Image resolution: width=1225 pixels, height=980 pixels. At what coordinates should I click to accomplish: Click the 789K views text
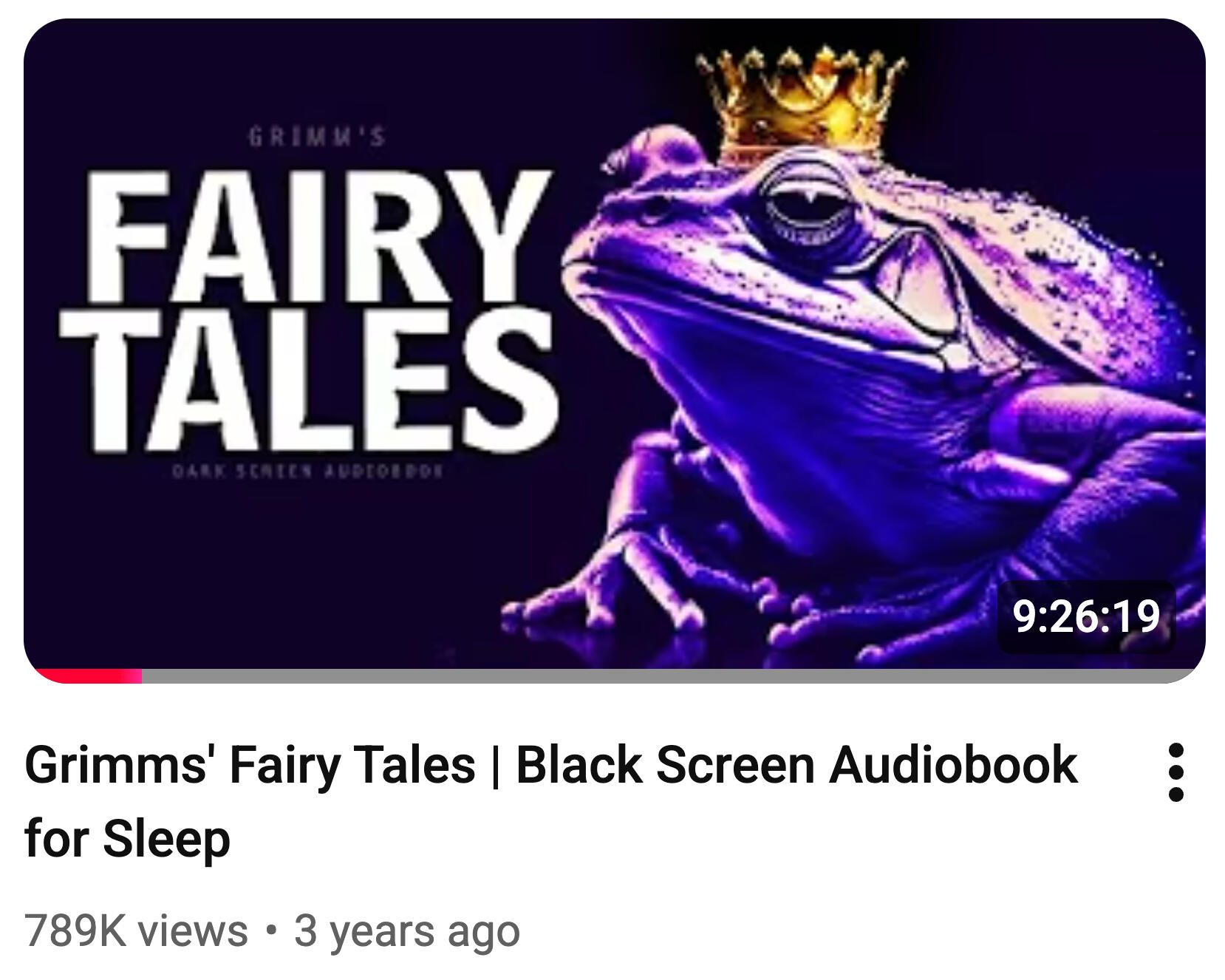136,930
